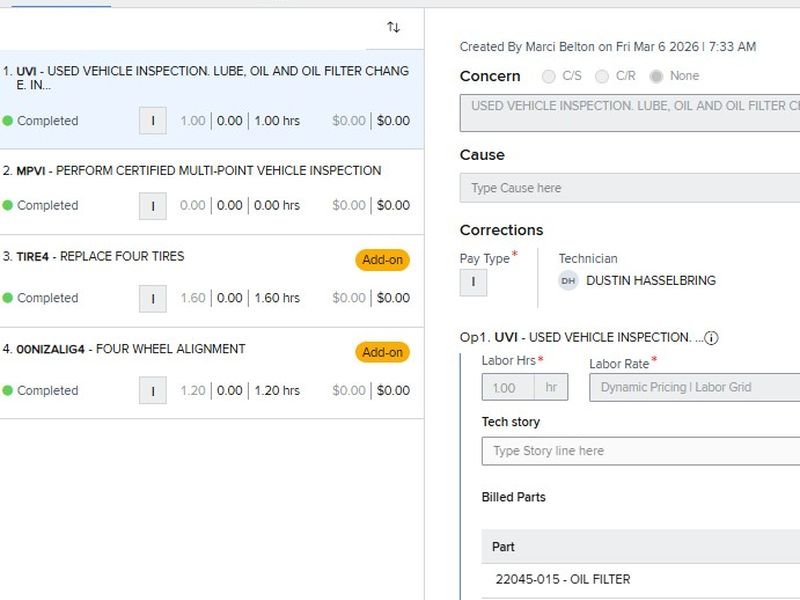Open the Pay Type selector under Corrections
The image size is (800, 600).
tap(473, 282)
